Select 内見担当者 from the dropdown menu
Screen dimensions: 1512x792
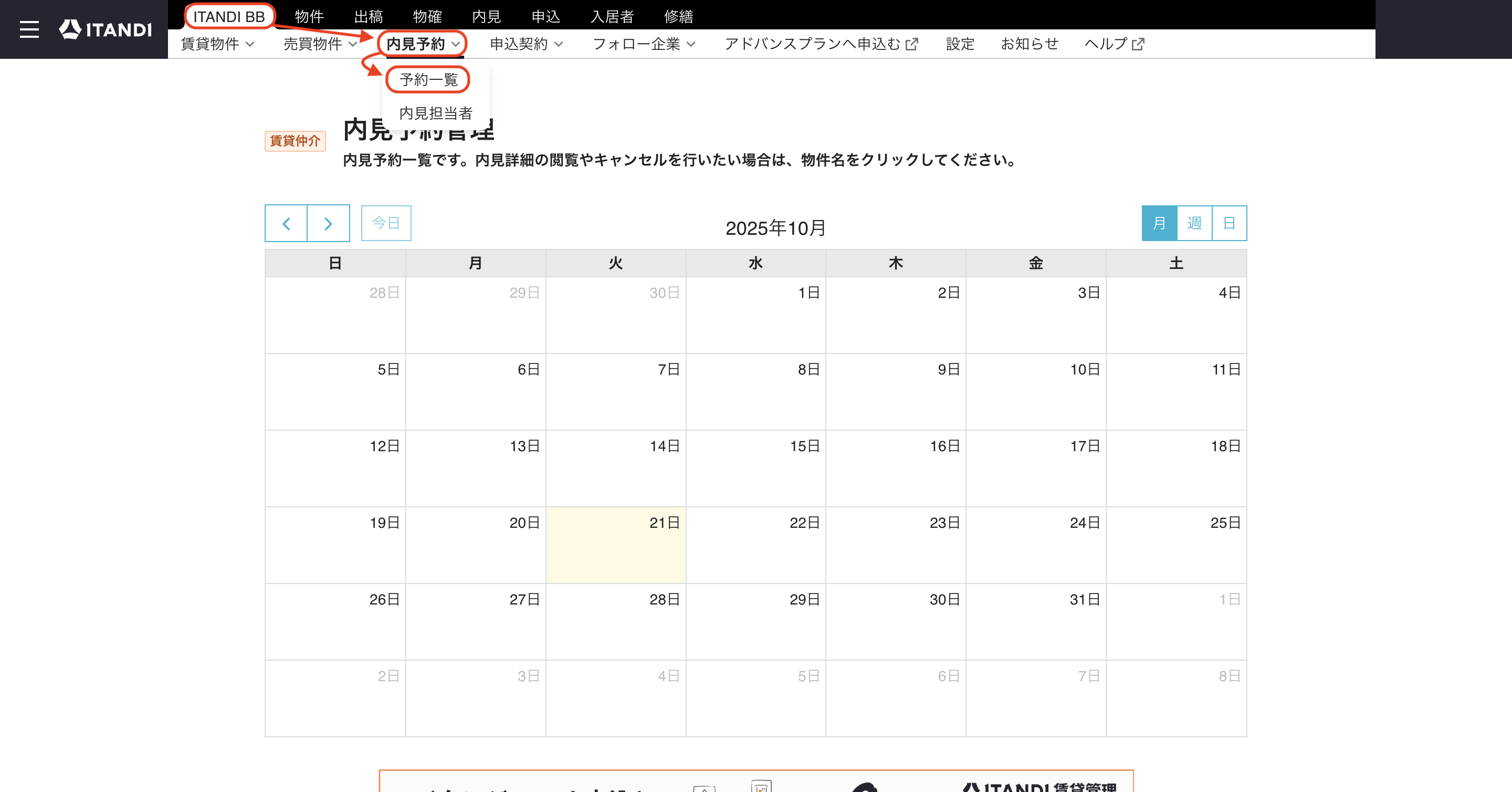(436, 113)
